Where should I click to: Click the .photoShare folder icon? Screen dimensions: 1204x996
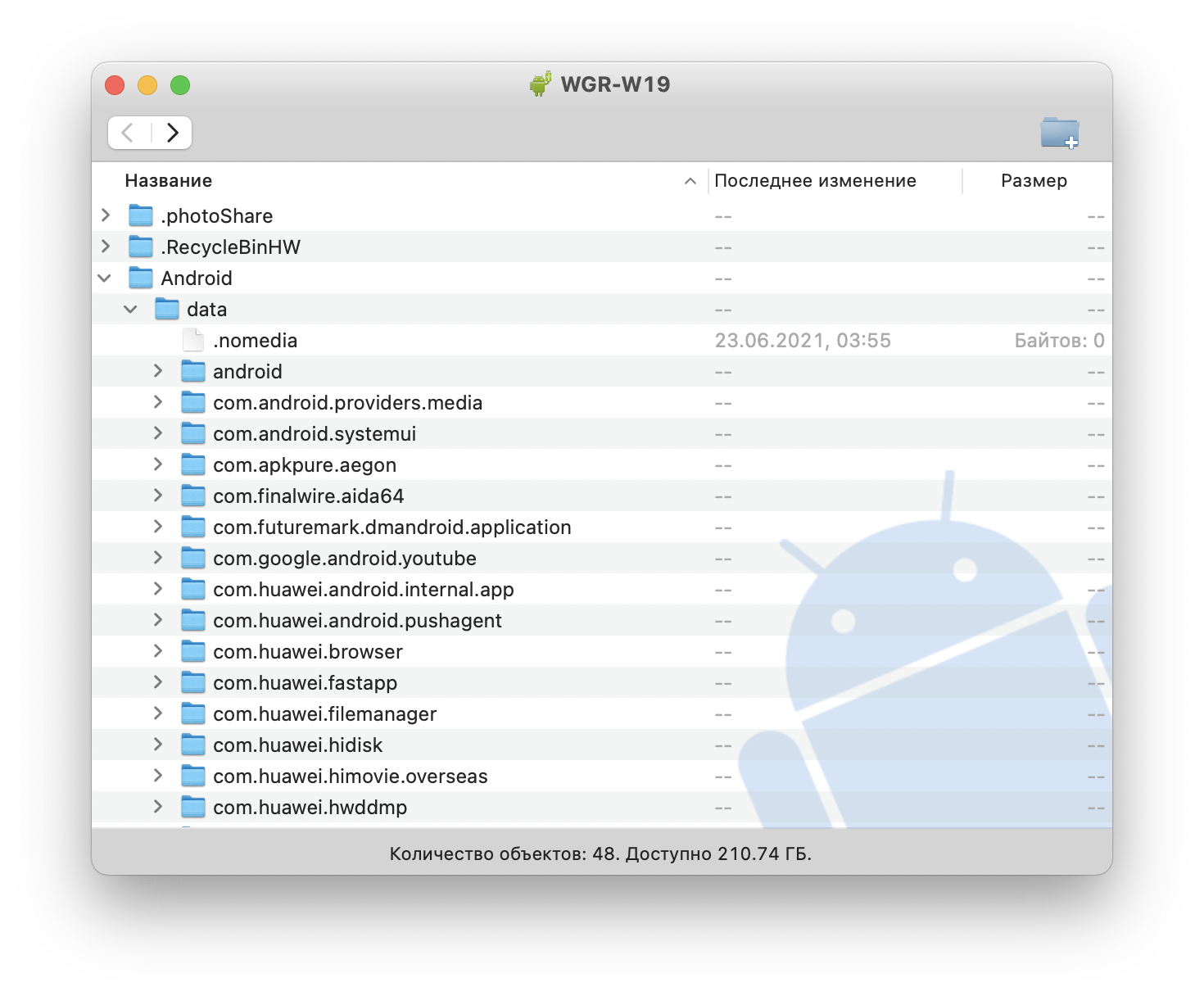coord(141,216)
